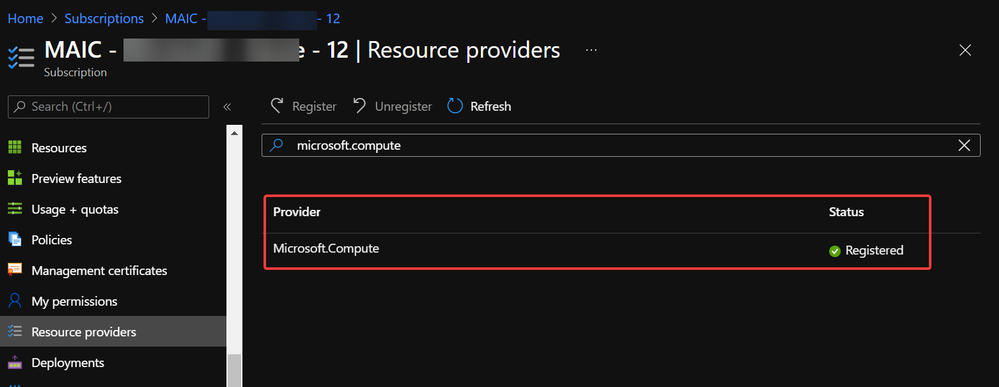Screen dimensions: 999x387
Task: Click the circular Refresh icon
Action: click(454, 106)
